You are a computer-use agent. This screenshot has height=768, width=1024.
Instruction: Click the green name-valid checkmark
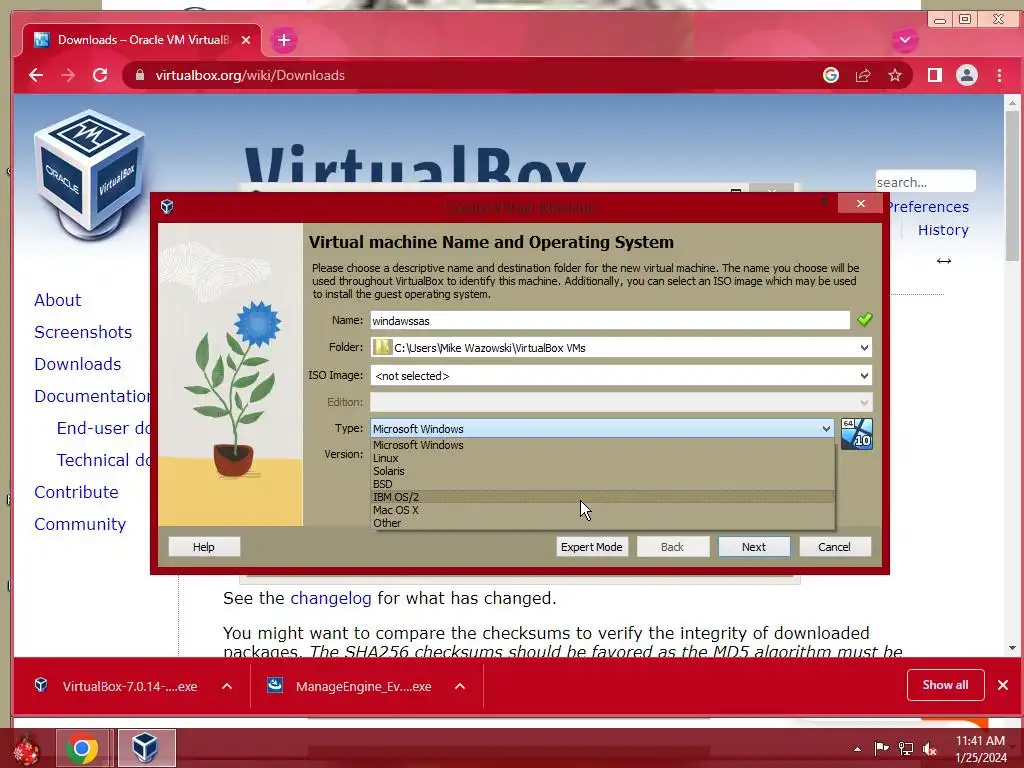coord(864,319)
